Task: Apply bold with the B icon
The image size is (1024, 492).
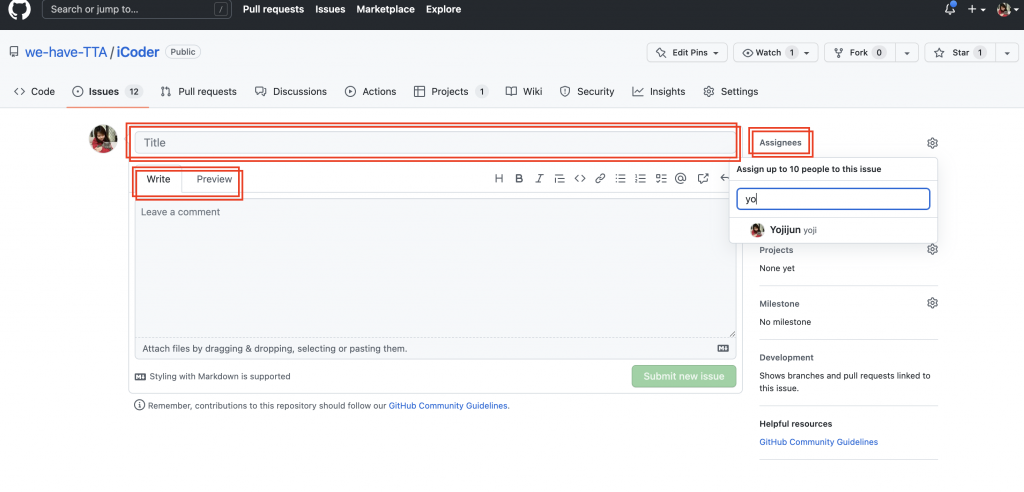Action: (x=519, y=178)
